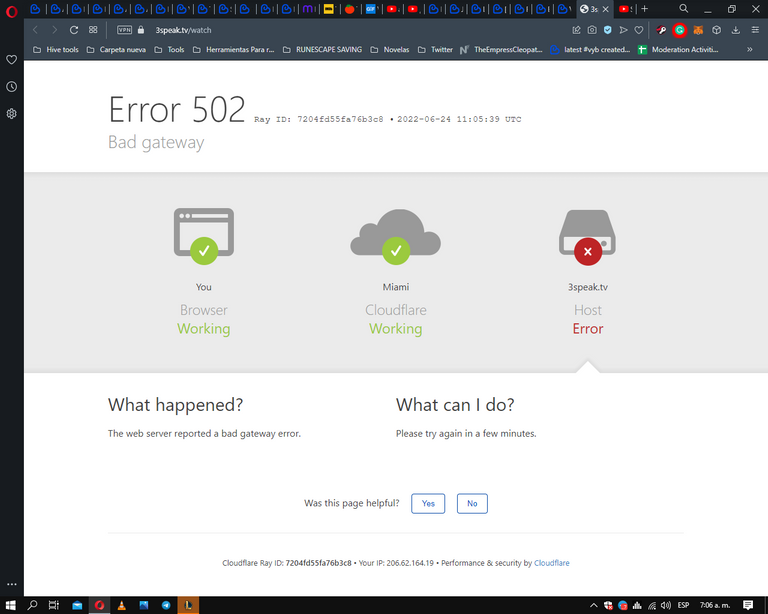This screenshot has width=768, height=614.
Task: Switch ESP keyboard language indicator
Action: [683, 606]
